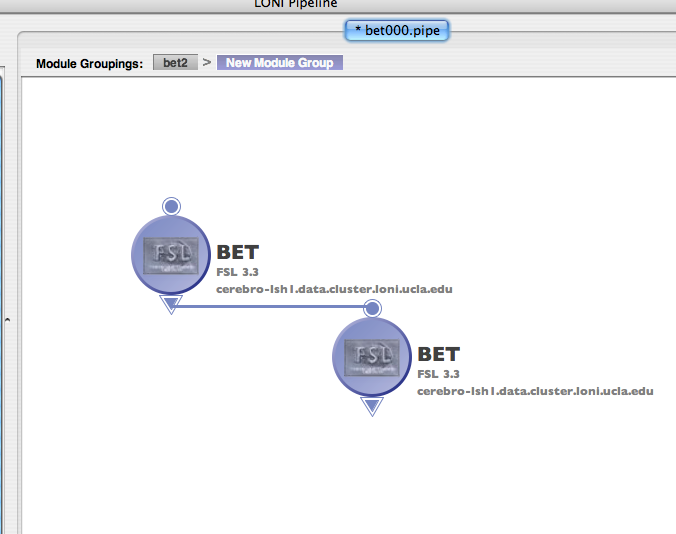
Task: Select the bet000.pipe workflow tab
Action: click(397, 31)
